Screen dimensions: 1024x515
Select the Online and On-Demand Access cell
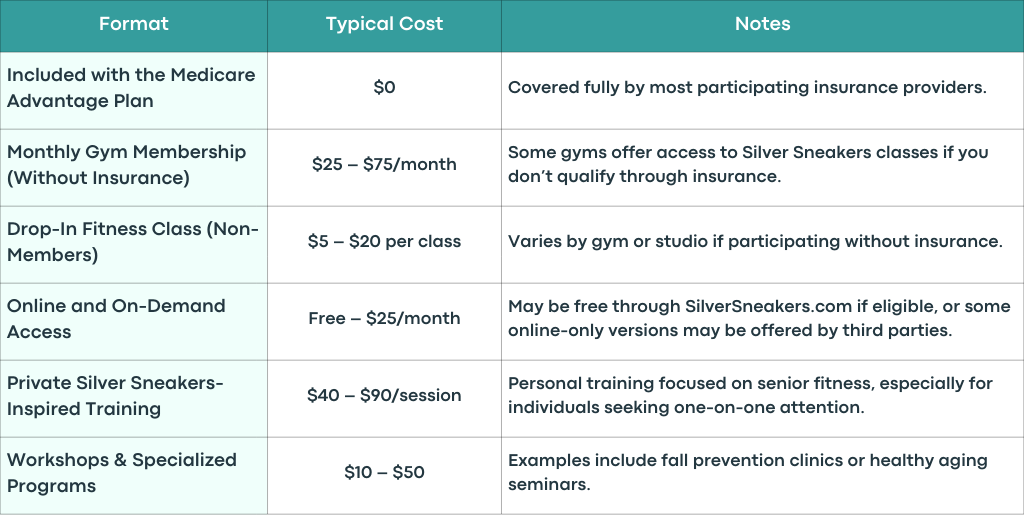133,321
